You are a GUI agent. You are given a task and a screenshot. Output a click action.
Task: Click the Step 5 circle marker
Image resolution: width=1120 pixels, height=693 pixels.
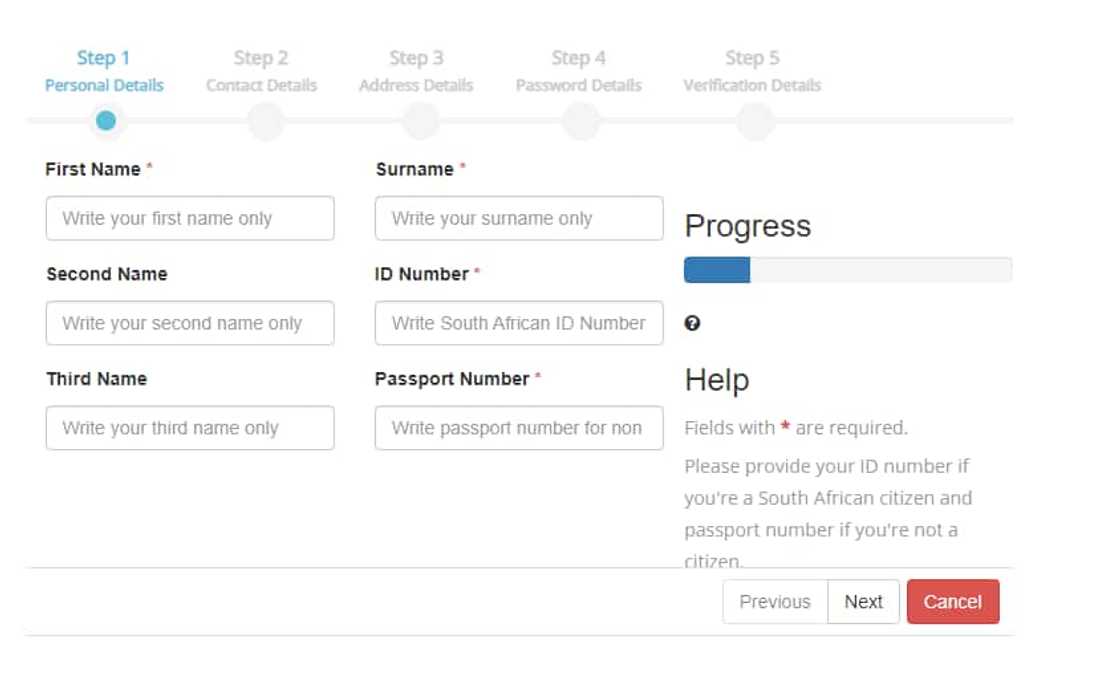755,122
